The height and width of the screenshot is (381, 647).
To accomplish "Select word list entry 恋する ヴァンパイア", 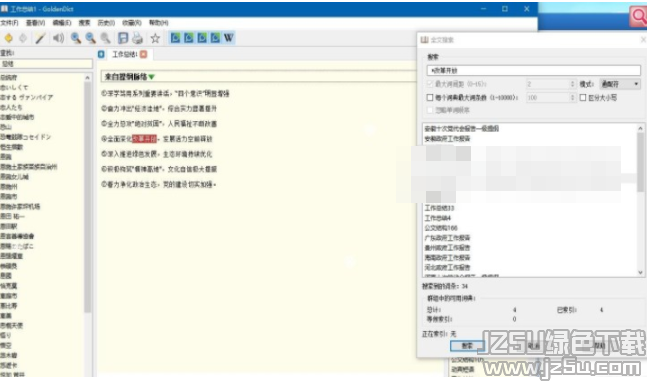I will tap(26, 97).
